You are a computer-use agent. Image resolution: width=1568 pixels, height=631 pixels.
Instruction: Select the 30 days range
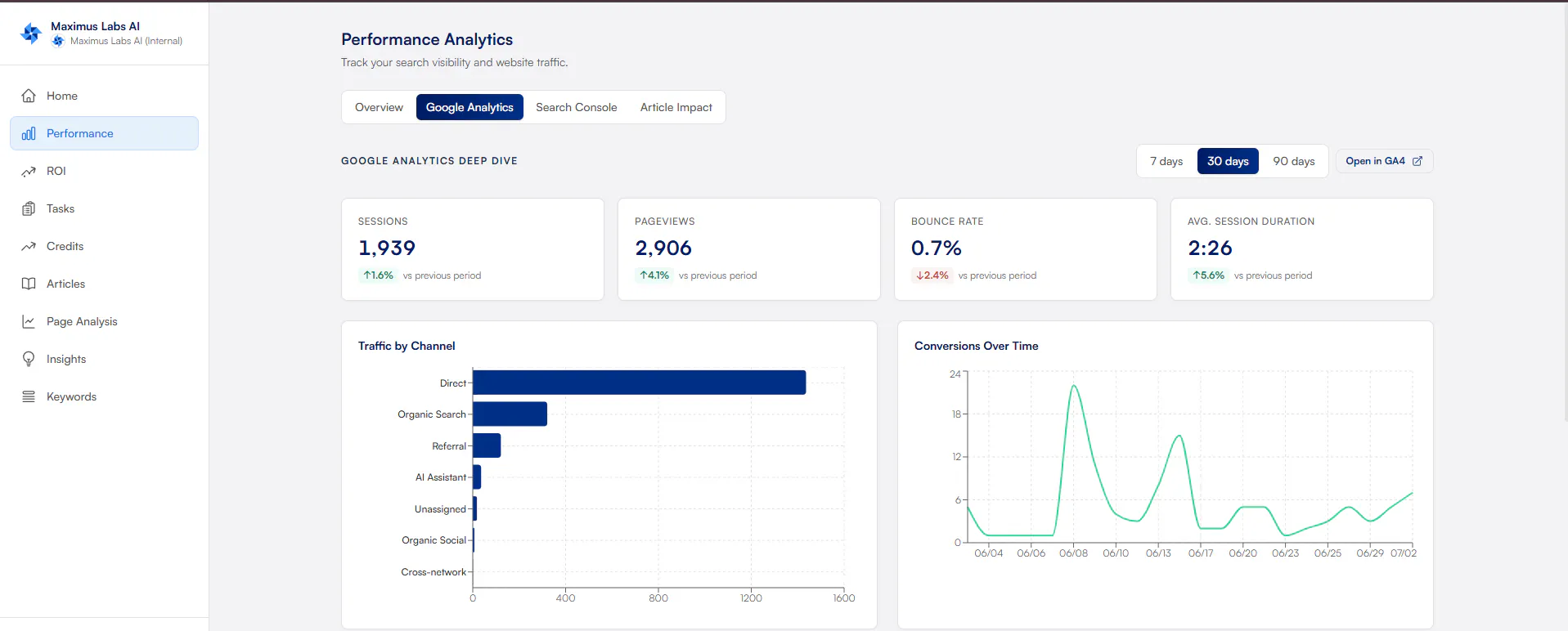pos(1228,161)
